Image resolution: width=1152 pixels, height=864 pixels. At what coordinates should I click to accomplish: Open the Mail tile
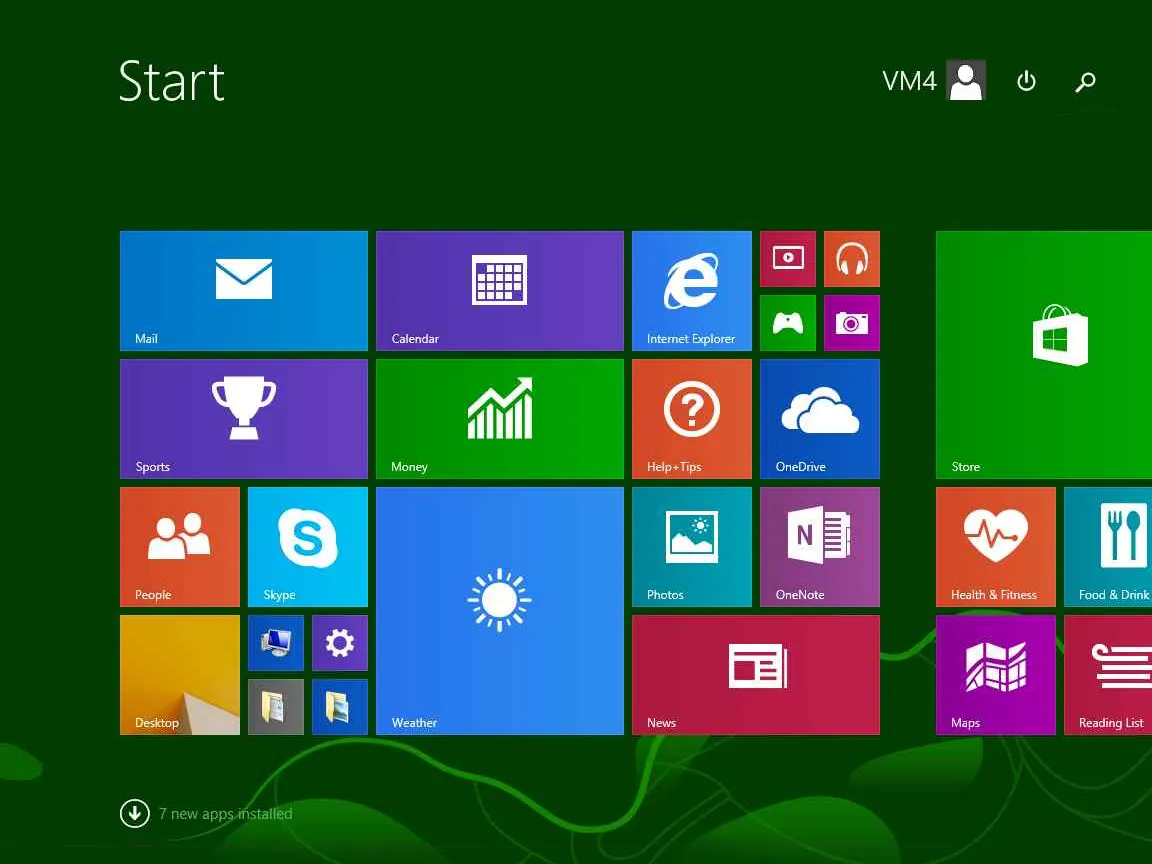[243, 290]
